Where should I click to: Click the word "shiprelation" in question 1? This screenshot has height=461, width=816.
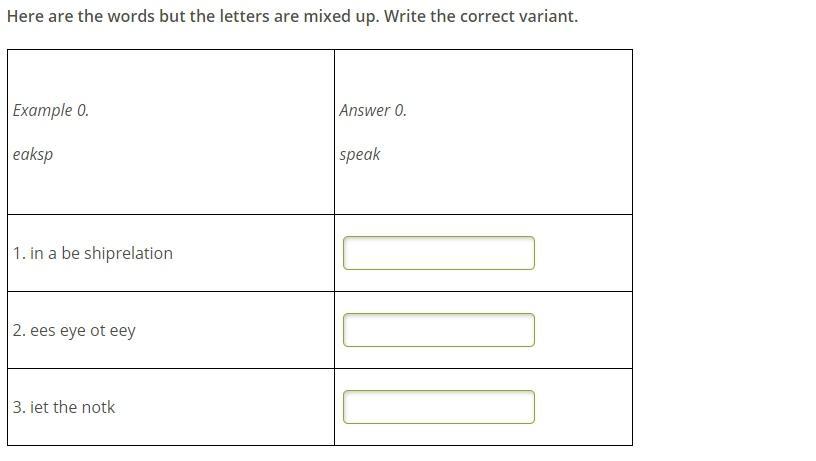point(128,253)
